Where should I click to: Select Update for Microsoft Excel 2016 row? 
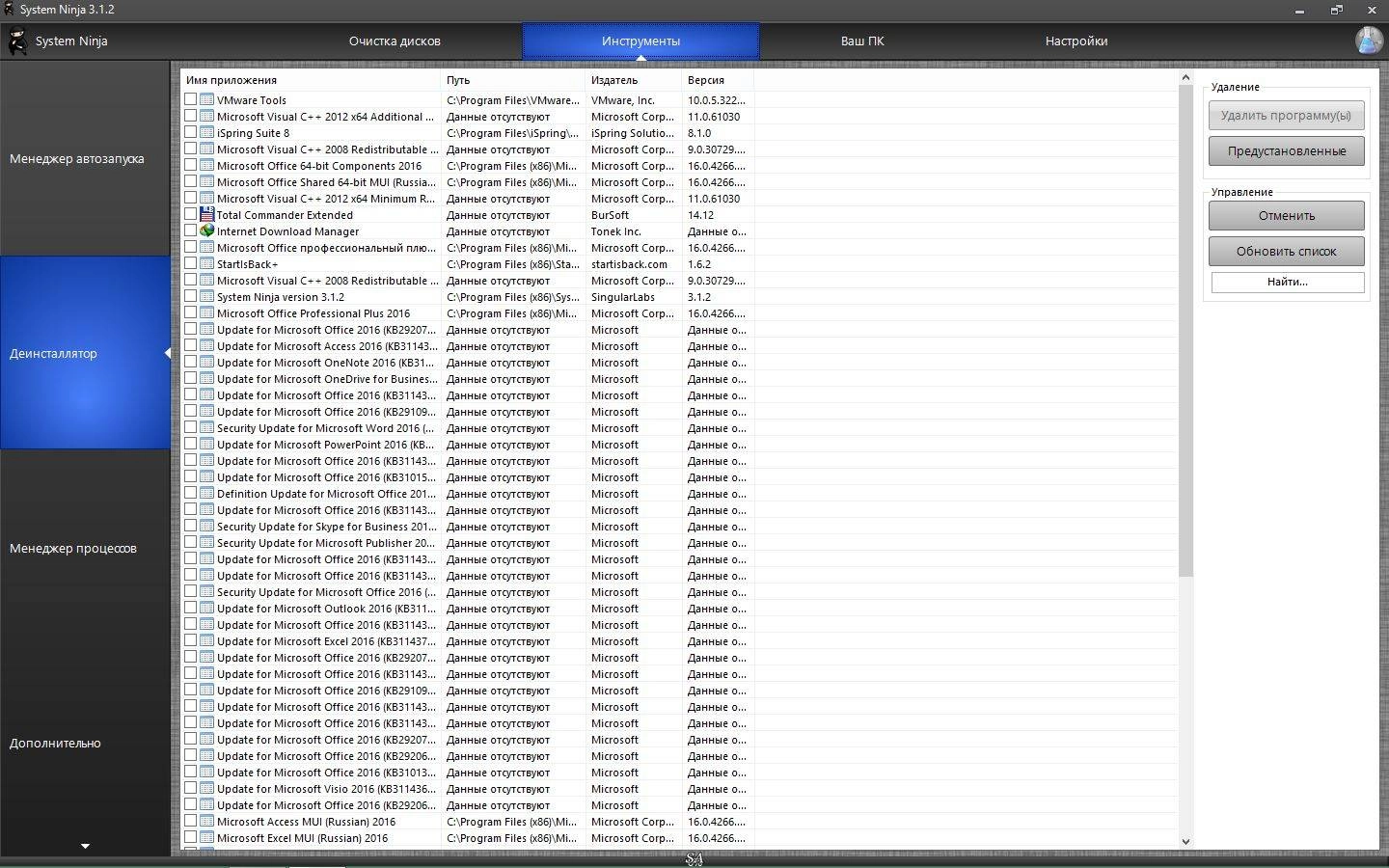pos(679,641)
